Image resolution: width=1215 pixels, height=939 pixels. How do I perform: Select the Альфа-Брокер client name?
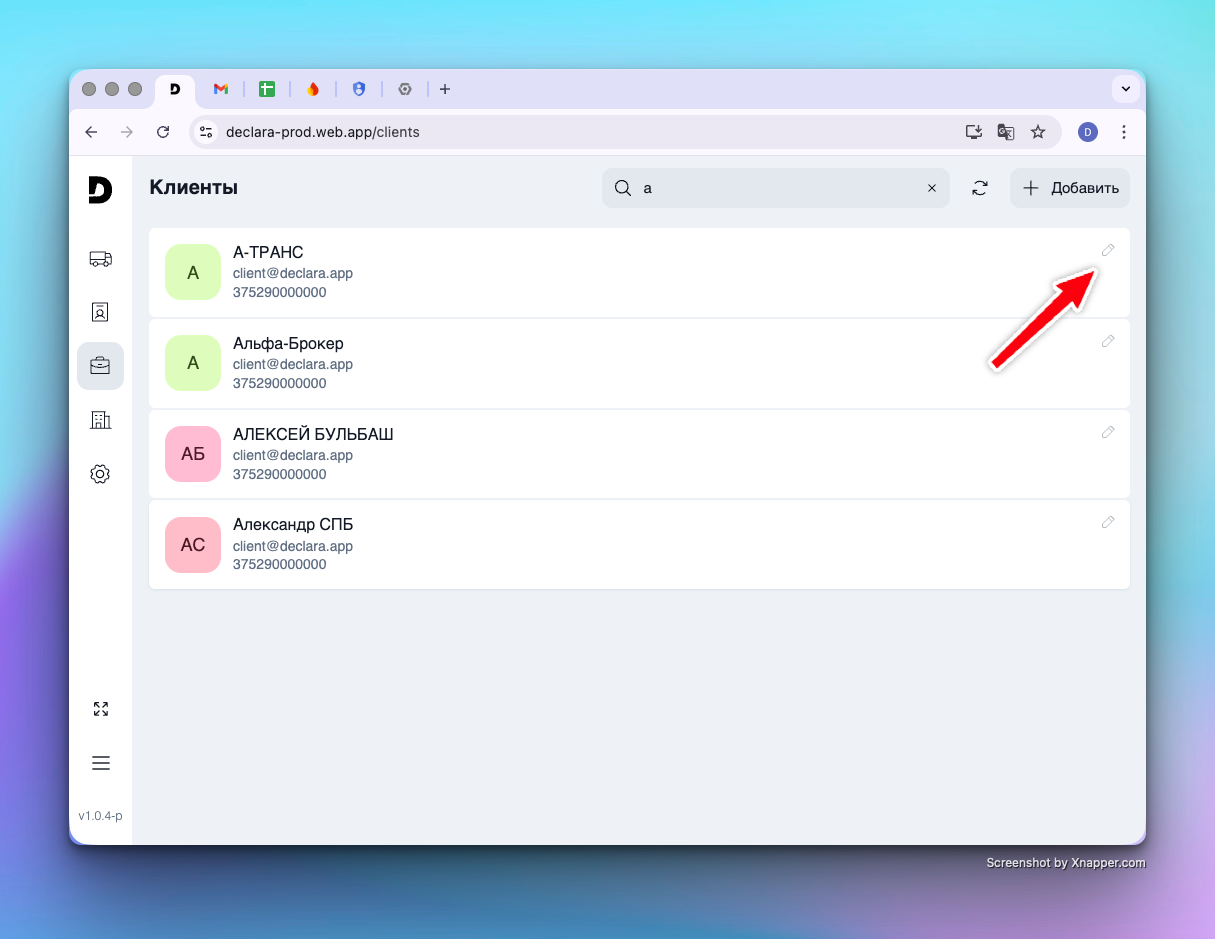(288, 344)
